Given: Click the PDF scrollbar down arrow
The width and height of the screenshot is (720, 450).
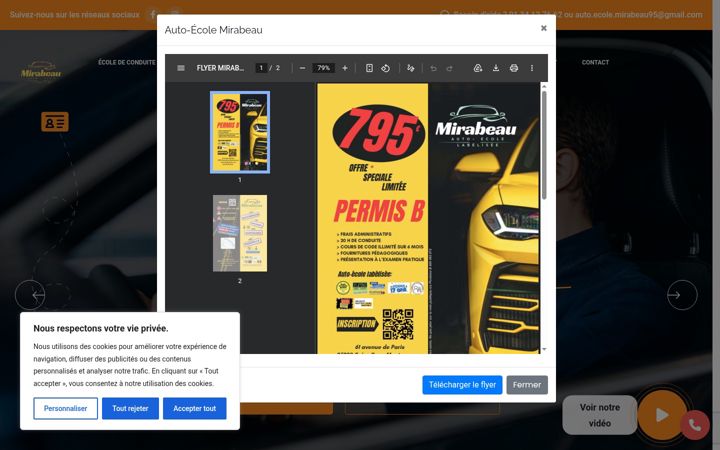Looking at the screenshot, I should coord(544,349).
